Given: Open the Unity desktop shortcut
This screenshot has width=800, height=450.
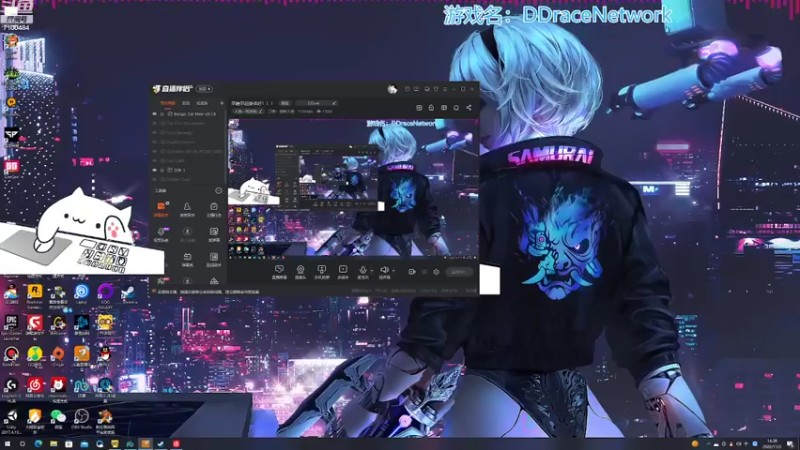Looking at the screenshot, I should [11, 421].
